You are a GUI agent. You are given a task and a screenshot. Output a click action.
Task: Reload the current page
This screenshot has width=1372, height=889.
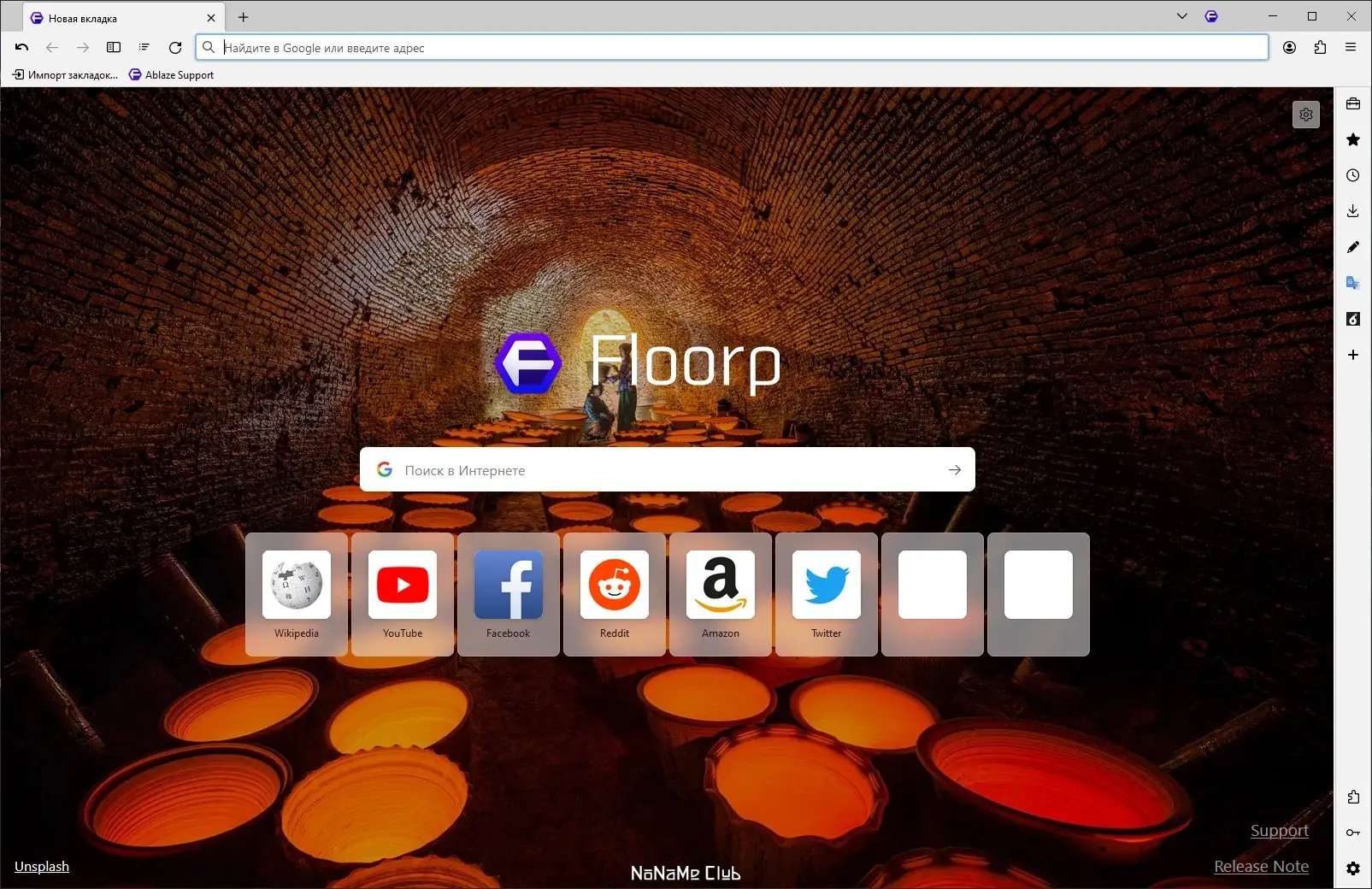tap(175, 48)
